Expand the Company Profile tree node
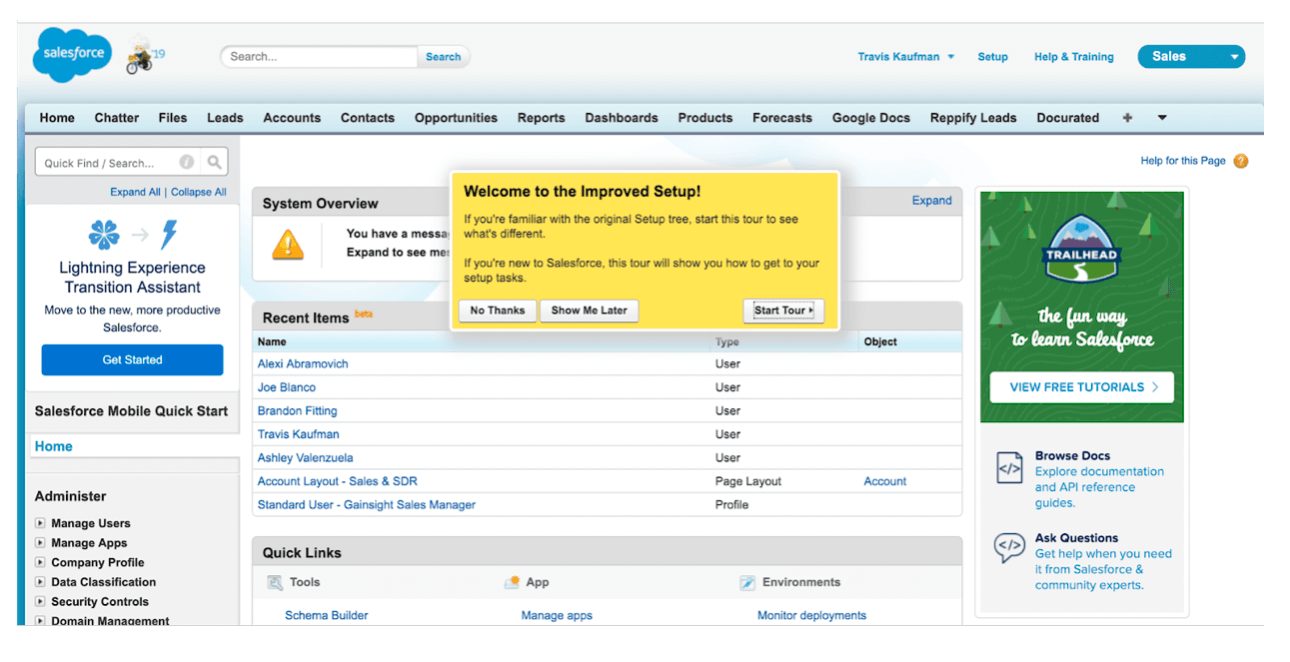Image resolution: width=1290 pixels, height=662 pixels. tap(40, 562)
